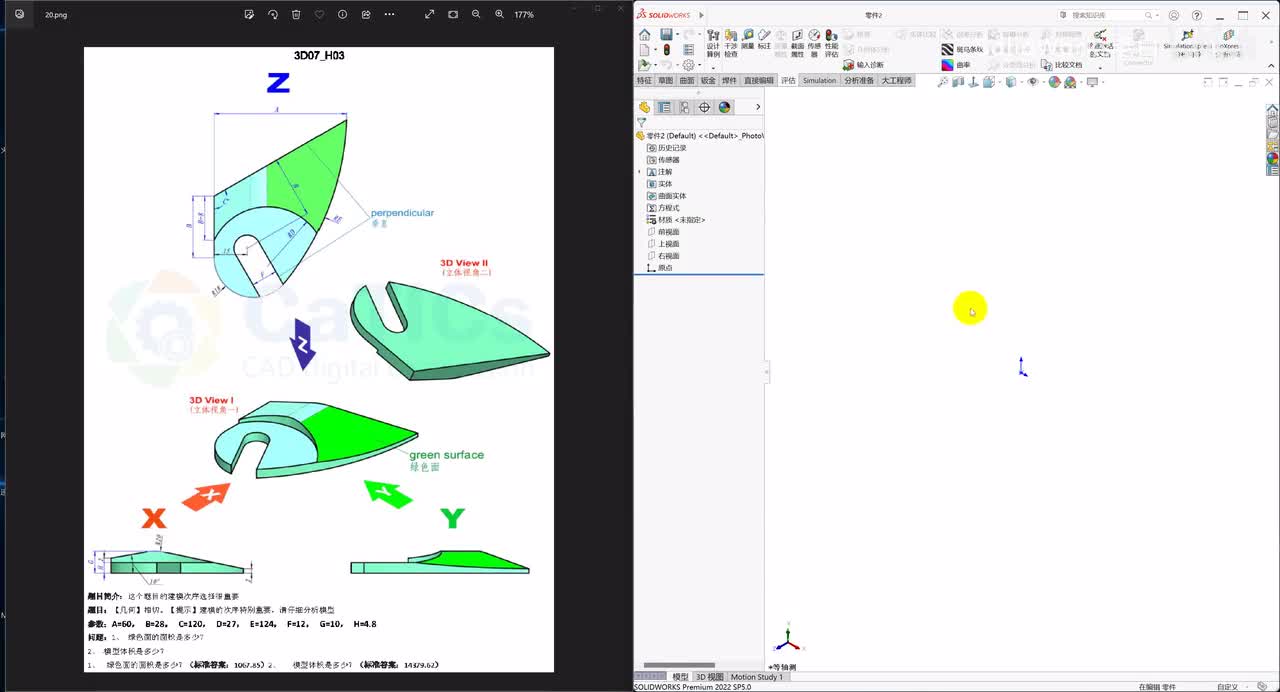Click the SOLIDWORKS Home icon
Viewport: 1280px width, 692px height.
click(645, 35)
